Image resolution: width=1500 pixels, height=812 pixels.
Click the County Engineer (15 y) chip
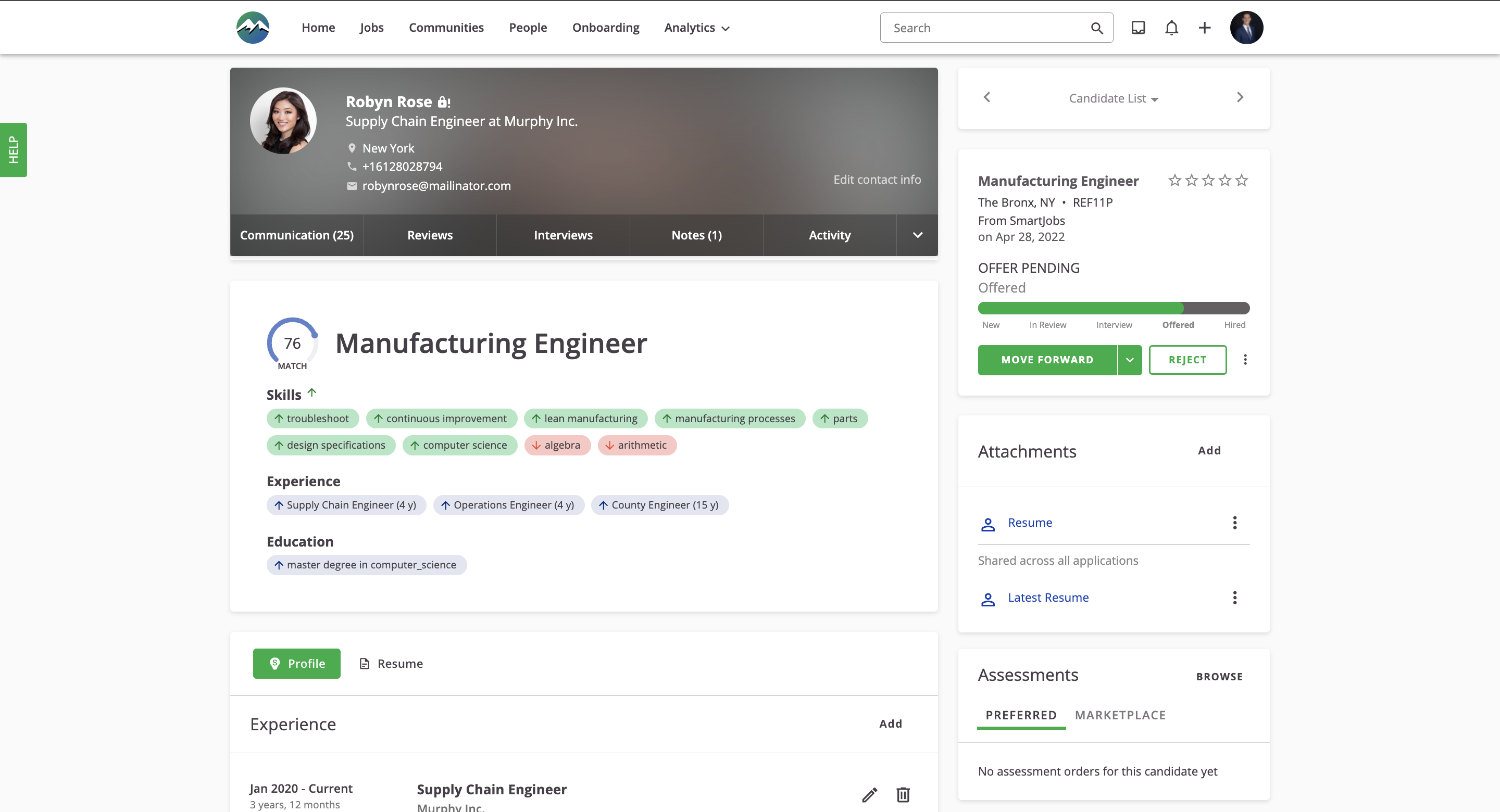(660, 505)
